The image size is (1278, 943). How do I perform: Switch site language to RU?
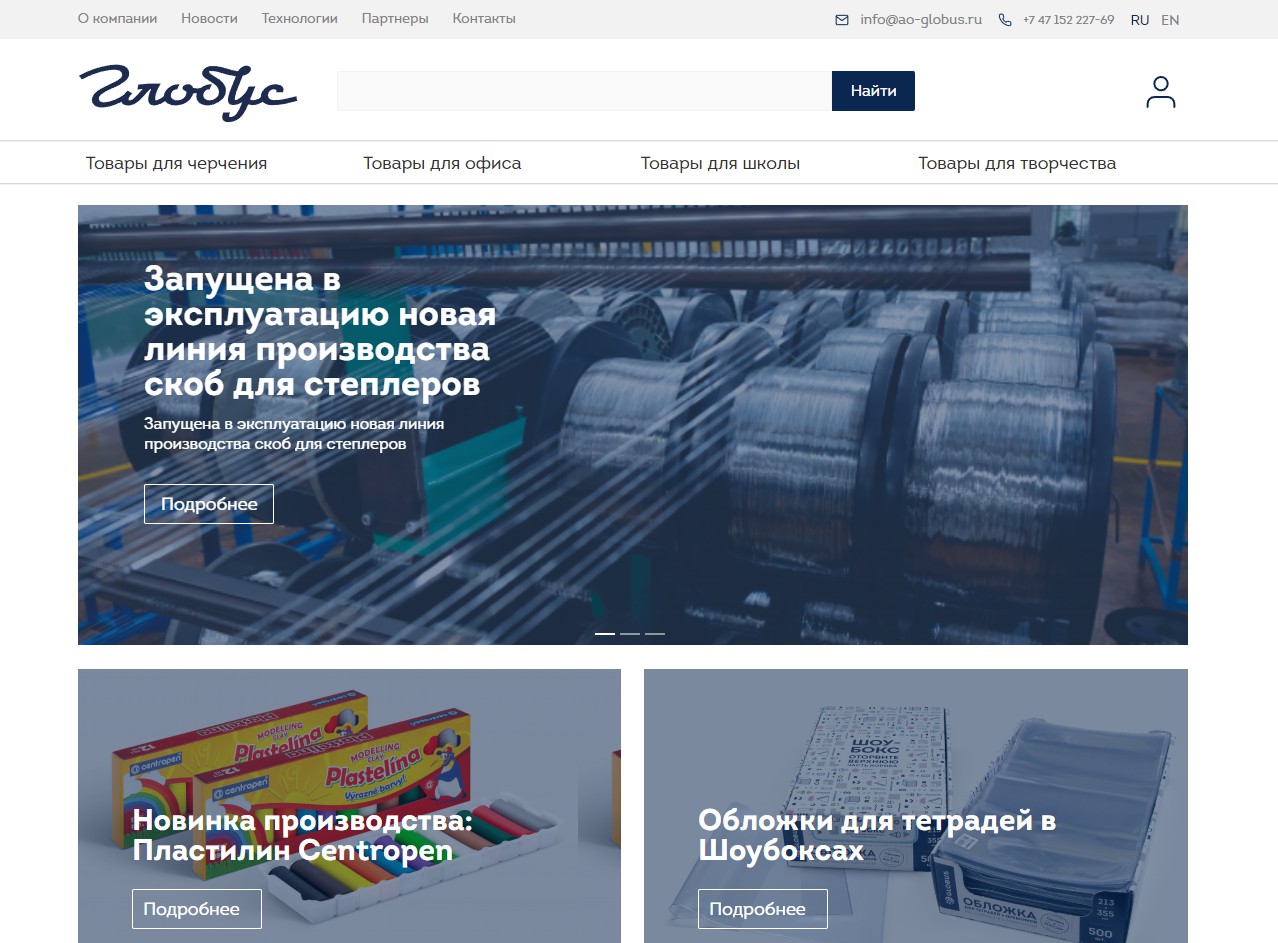point(1140,20)
